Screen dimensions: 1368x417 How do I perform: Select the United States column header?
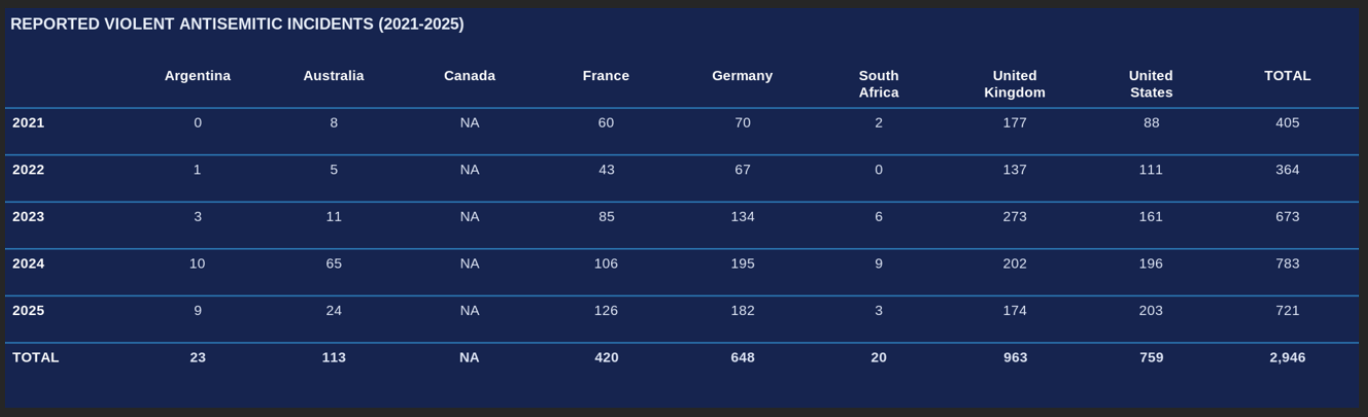coord(1151,84)
